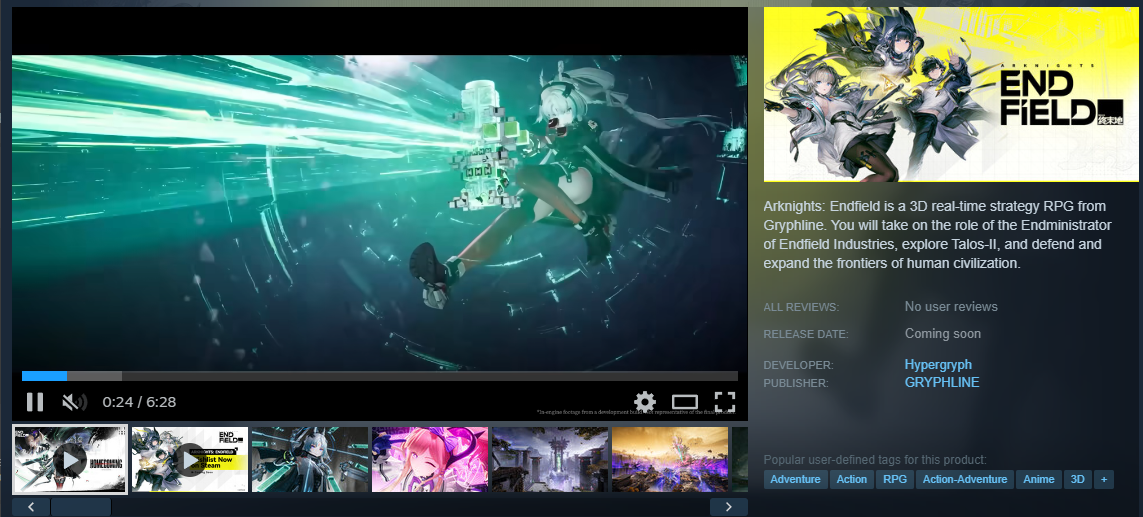Open the golden landscape screenshot thumbnail

[x=670, y=459]
